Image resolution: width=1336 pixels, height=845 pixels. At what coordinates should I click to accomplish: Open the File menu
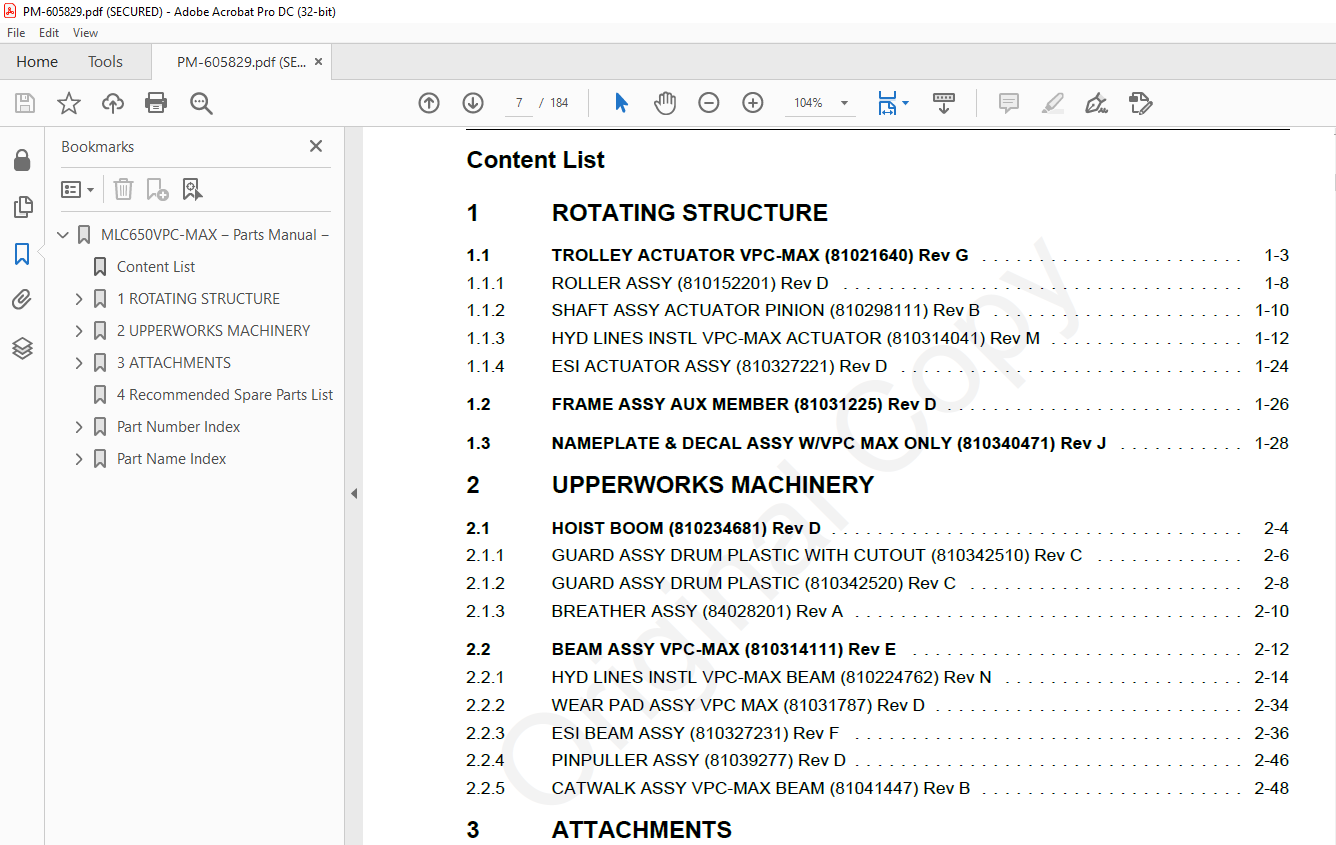click(x=16, y=33)
